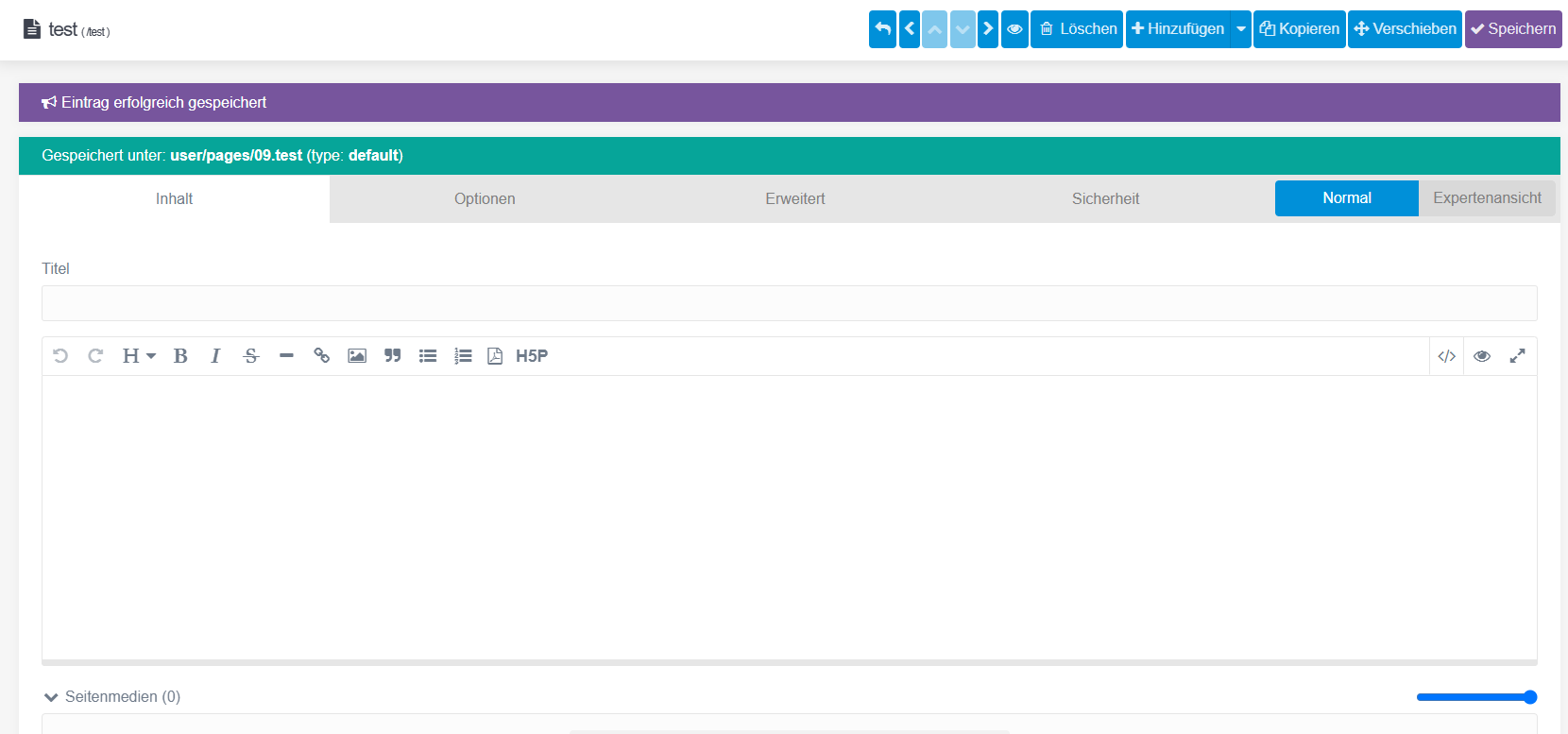Open the Inhalt tab
Image resolution: width=1568 pixels, height=734 pixels.
(174, 198)
